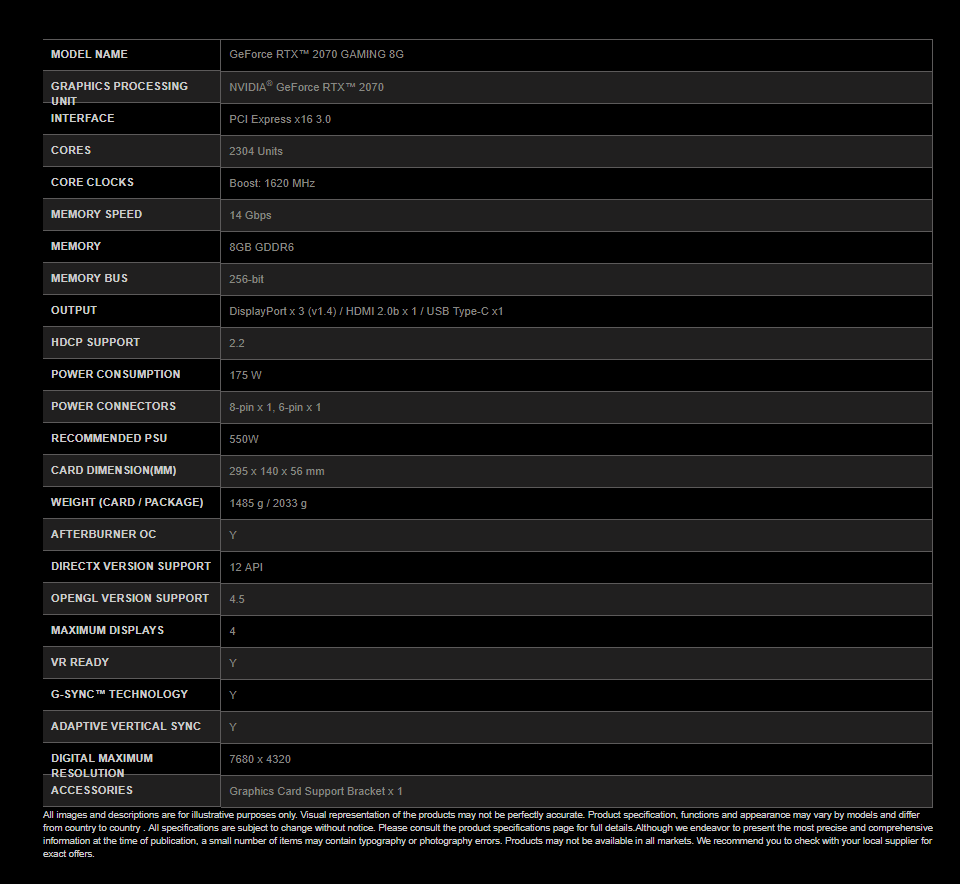Viewport: 960px width, 884px height.
Task: Select the ACCESSORIES label
Action: [92, 790]
